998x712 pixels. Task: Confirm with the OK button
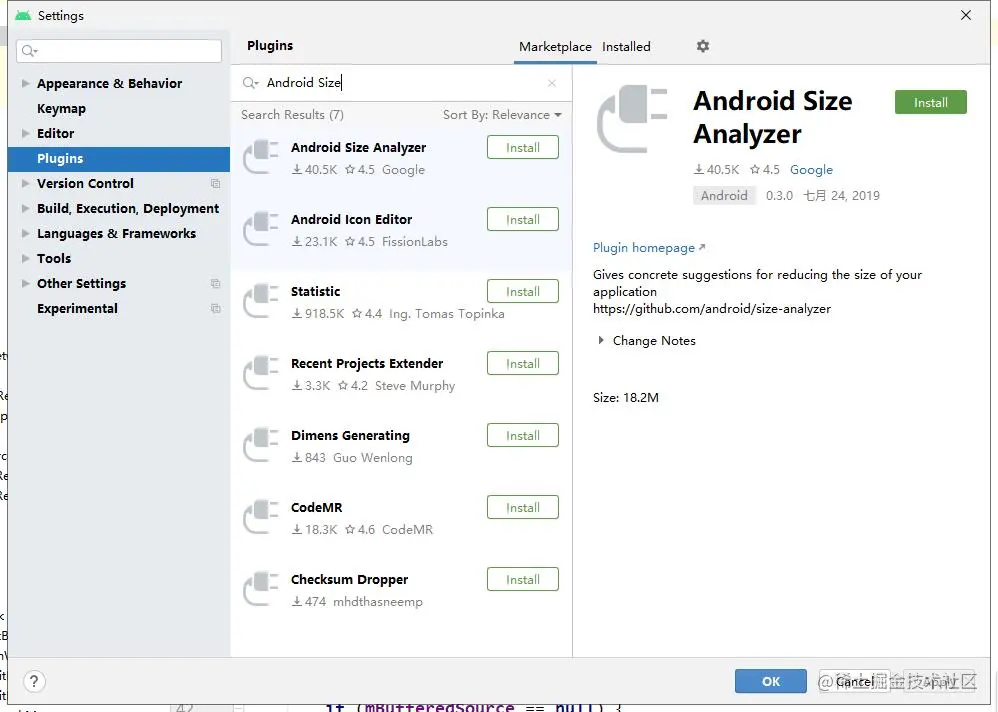tap(771, 681)
